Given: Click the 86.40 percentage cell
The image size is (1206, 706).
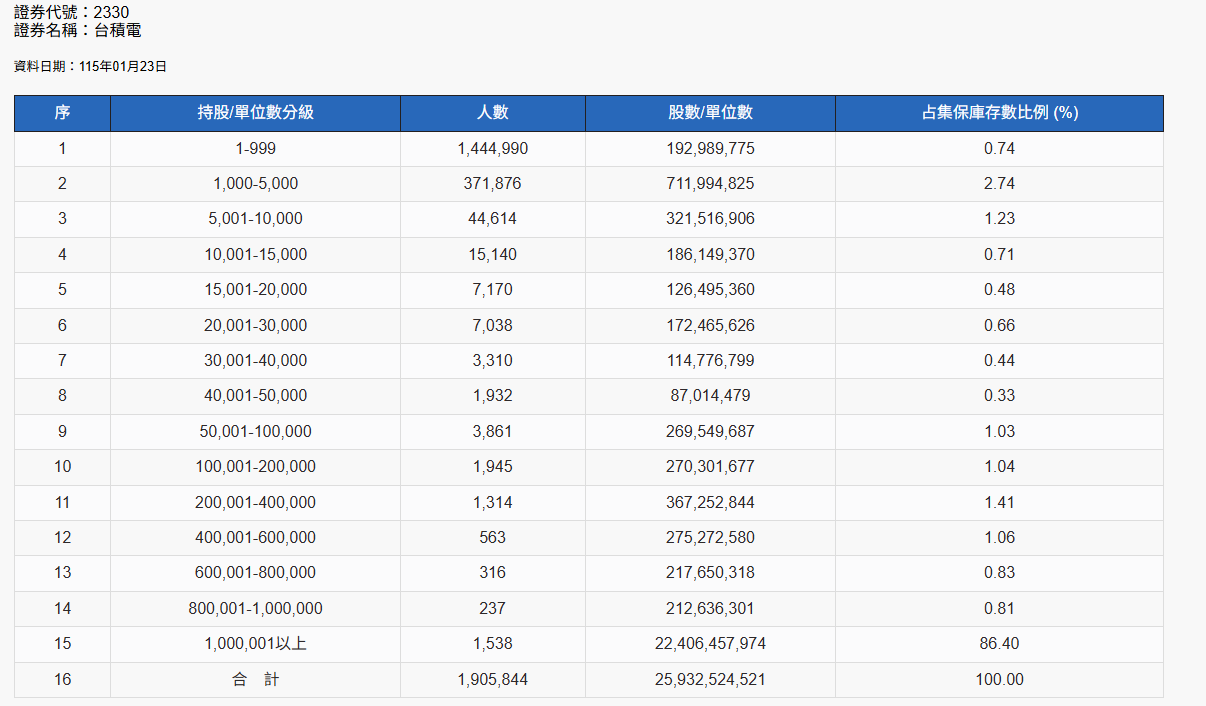Looking at the screenshot, I should pos(999,644).
